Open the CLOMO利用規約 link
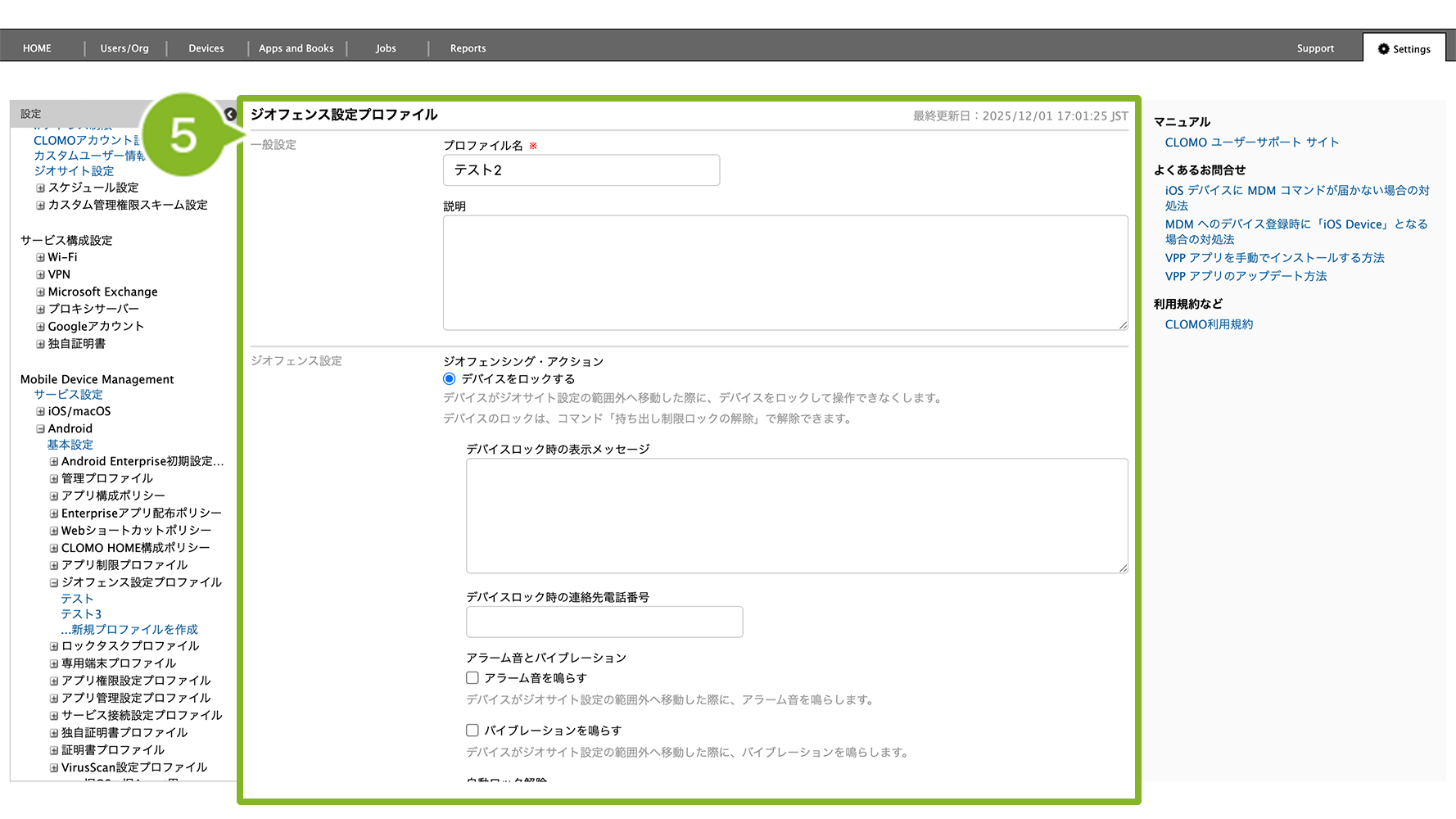This screenshot has width=1456, height=819. point(1209,325)
